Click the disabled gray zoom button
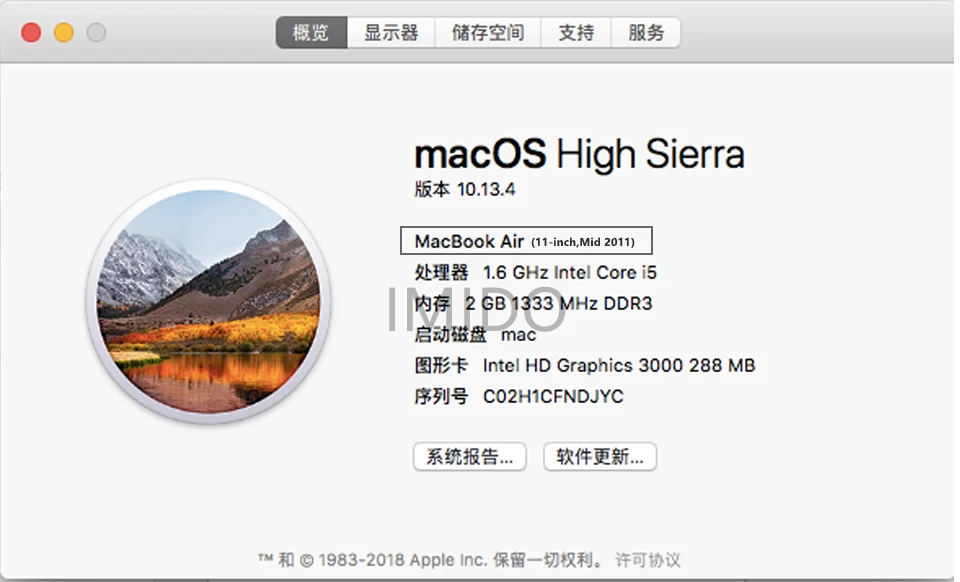 pyautogui.click(x=96, y=32)
